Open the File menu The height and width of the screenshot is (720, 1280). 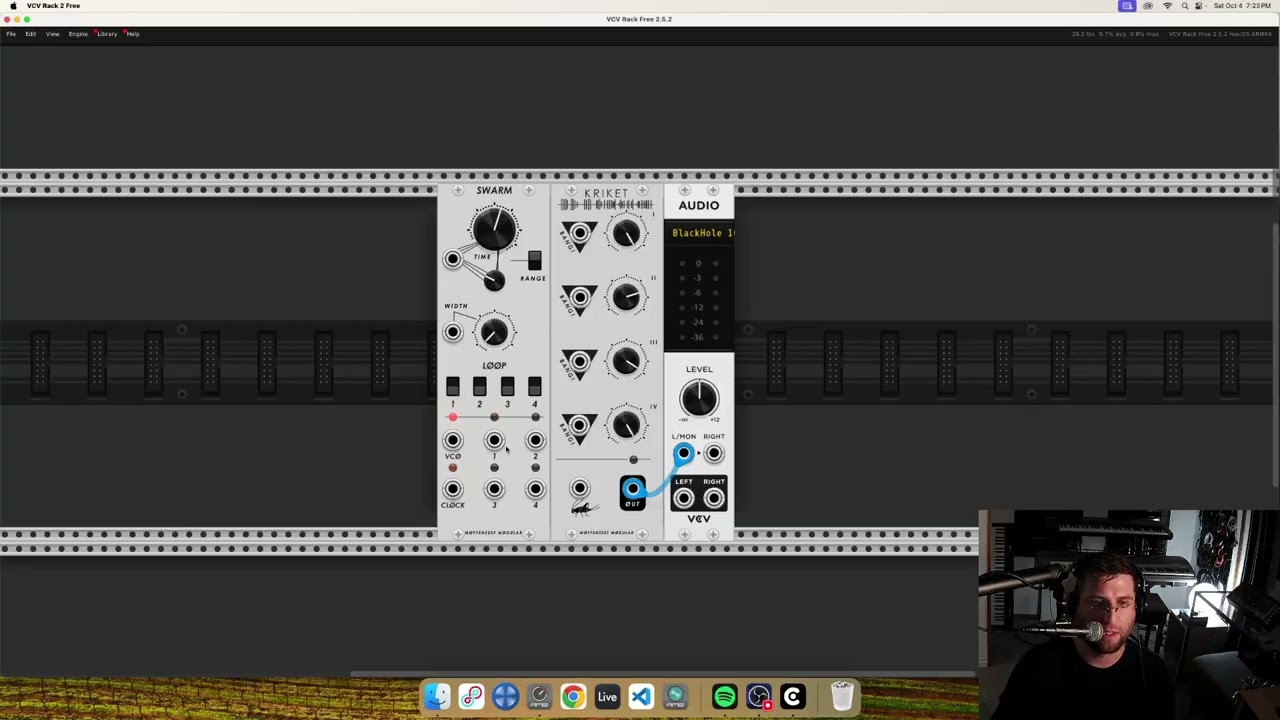[x=11, y=34]
